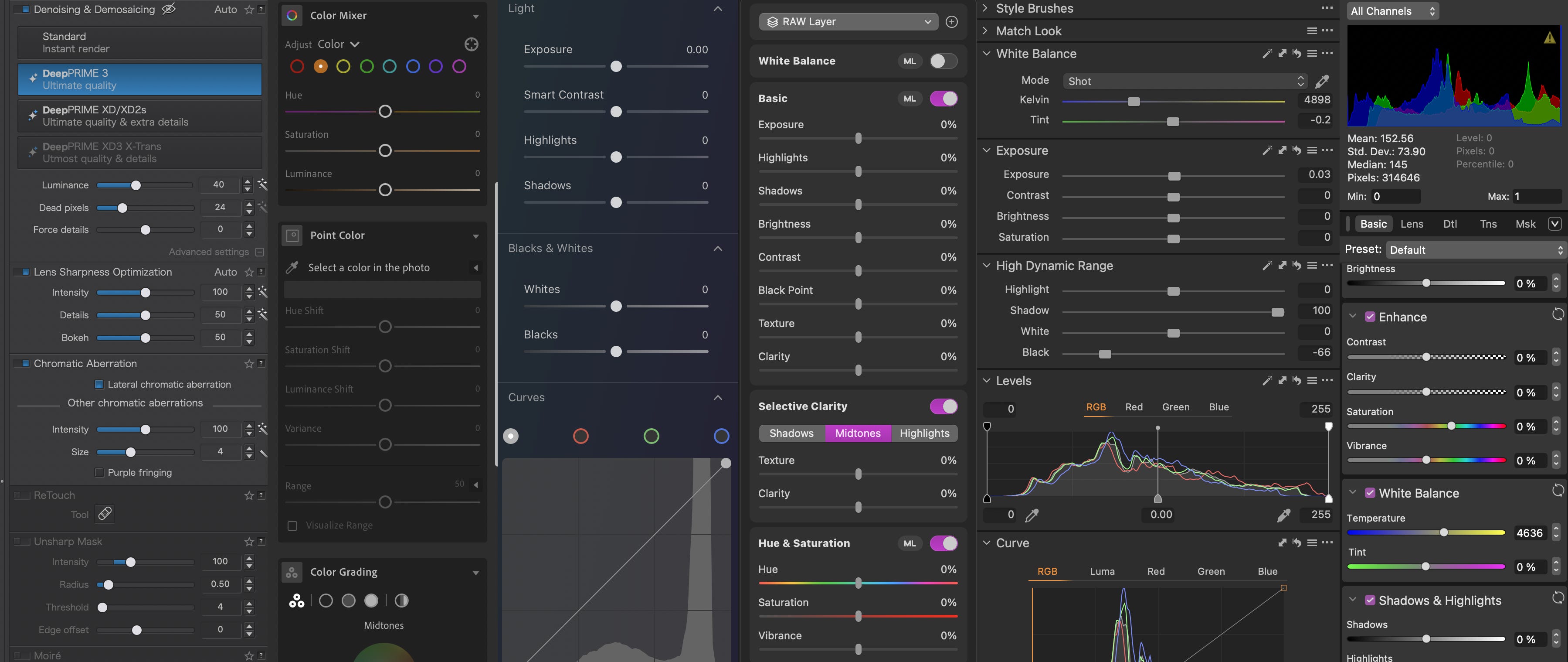This screenshot has width=1568, height=662.
Task: Click the Match Look list icon
Action: pos(1312,31)
